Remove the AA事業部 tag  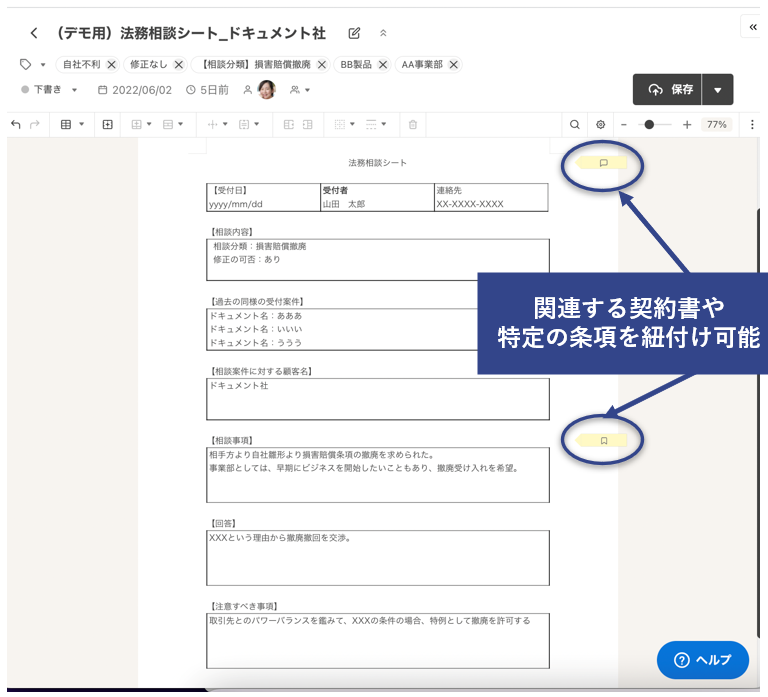click(454, 64)
